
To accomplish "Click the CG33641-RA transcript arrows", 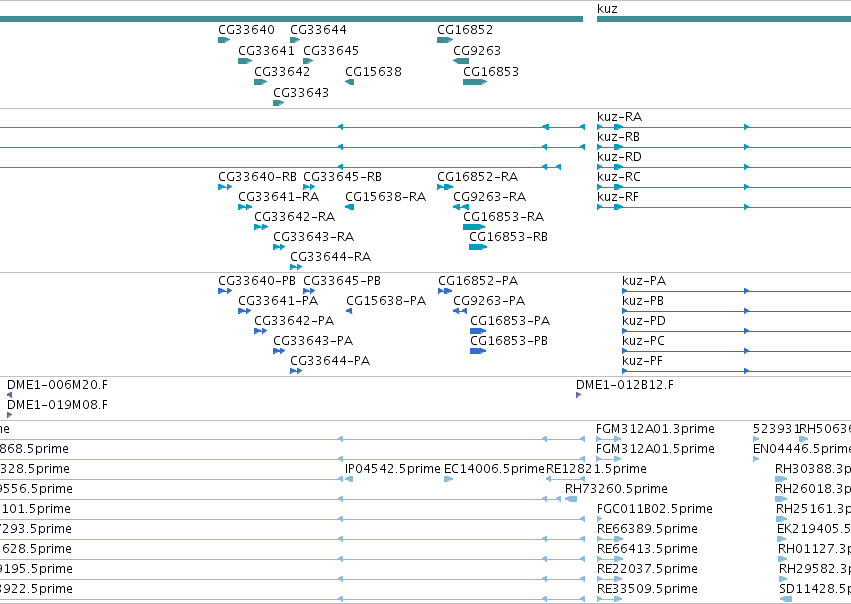I will pyautogui.click(x=245, y=207).
